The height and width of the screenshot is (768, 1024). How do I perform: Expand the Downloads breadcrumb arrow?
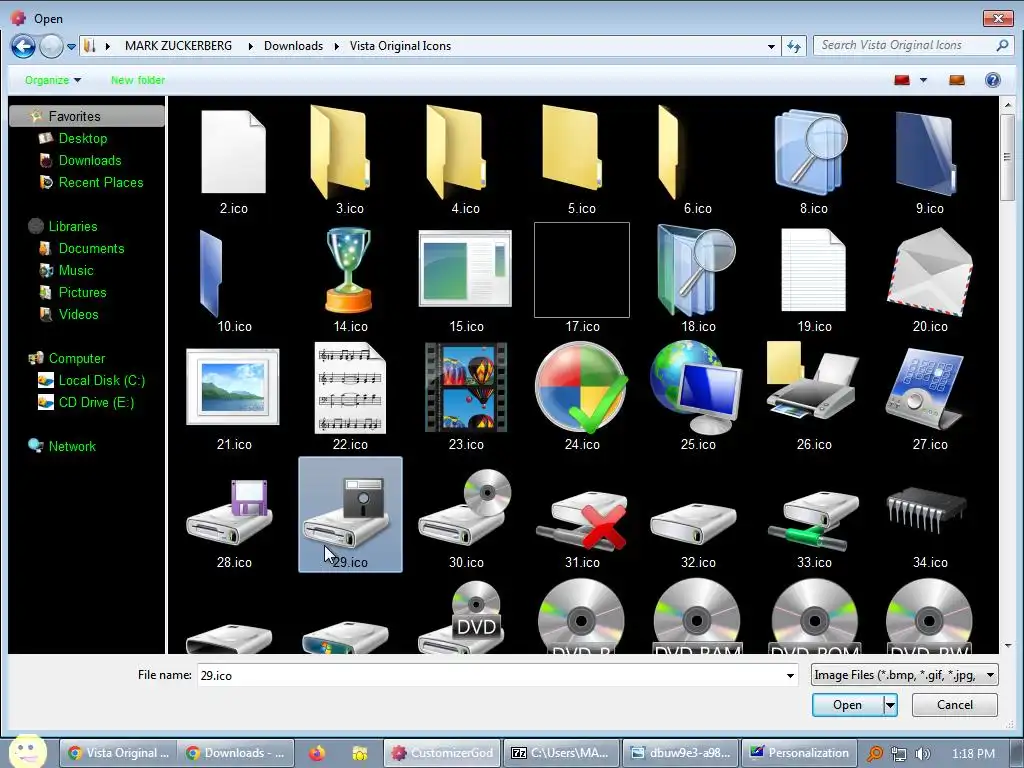click(x=337, y=46)
